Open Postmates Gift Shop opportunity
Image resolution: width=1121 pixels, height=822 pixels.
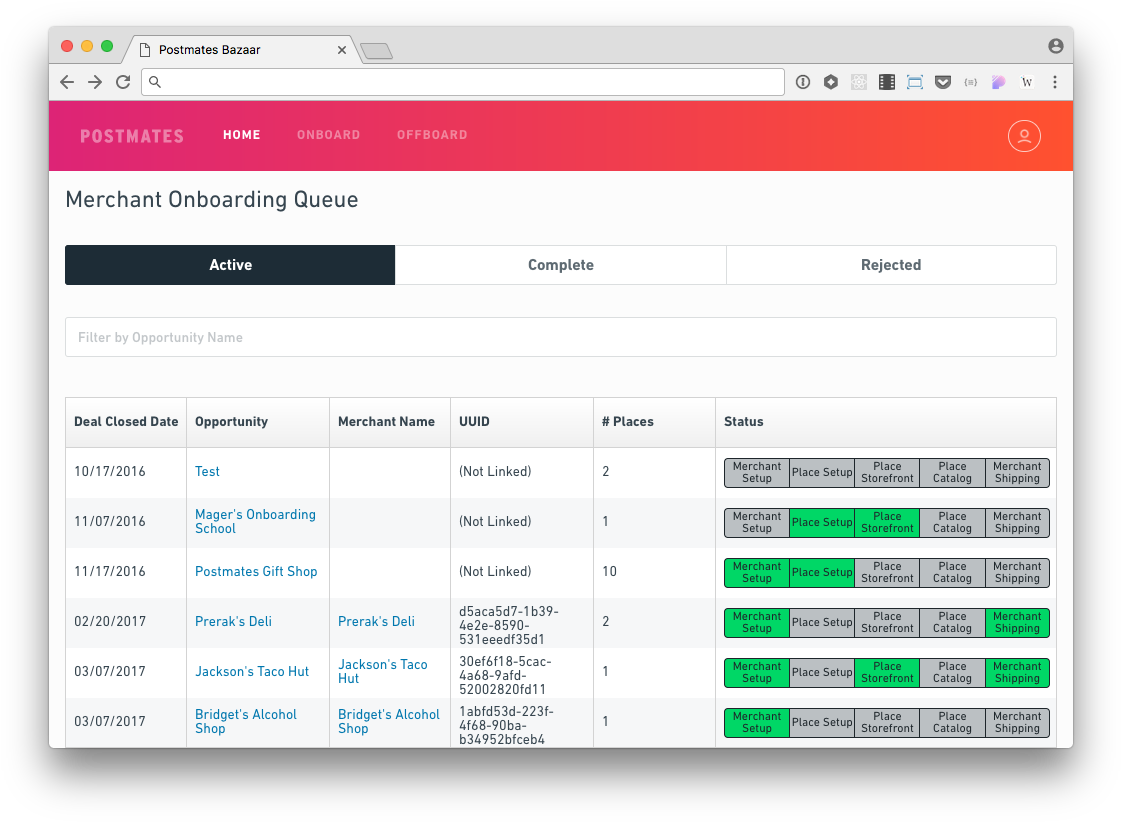(x=256, y=572)
